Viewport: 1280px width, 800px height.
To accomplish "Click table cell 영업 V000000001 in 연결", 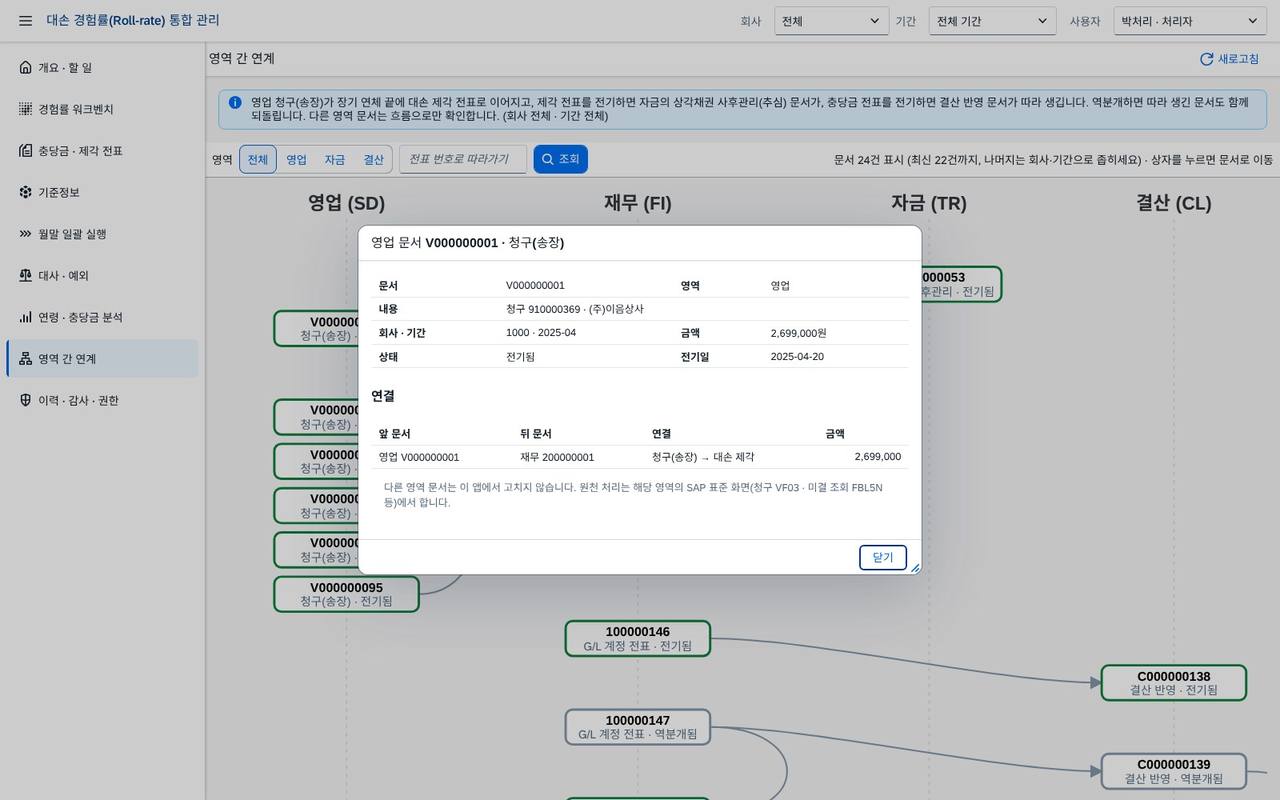I will [x=419, y=457].
